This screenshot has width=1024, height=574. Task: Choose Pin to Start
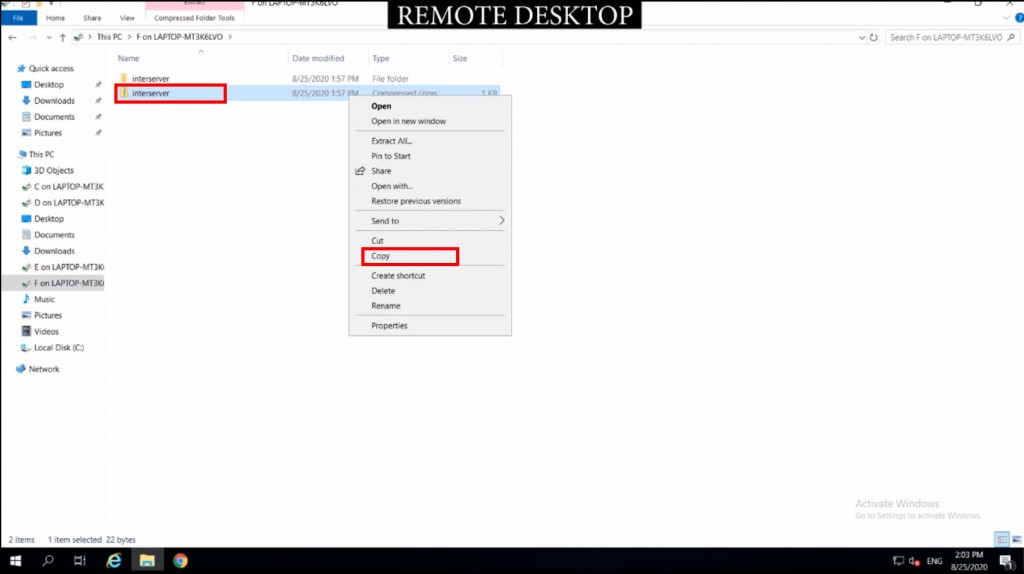click(391, 156)
